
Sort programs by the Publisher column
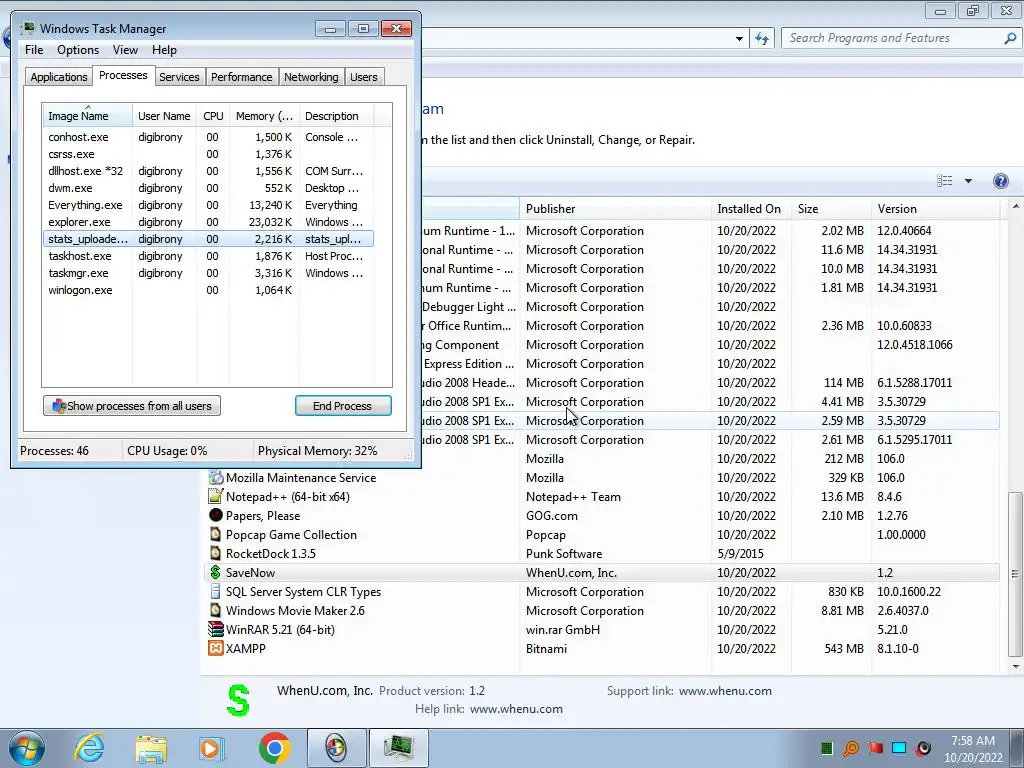tap(615, 209)
